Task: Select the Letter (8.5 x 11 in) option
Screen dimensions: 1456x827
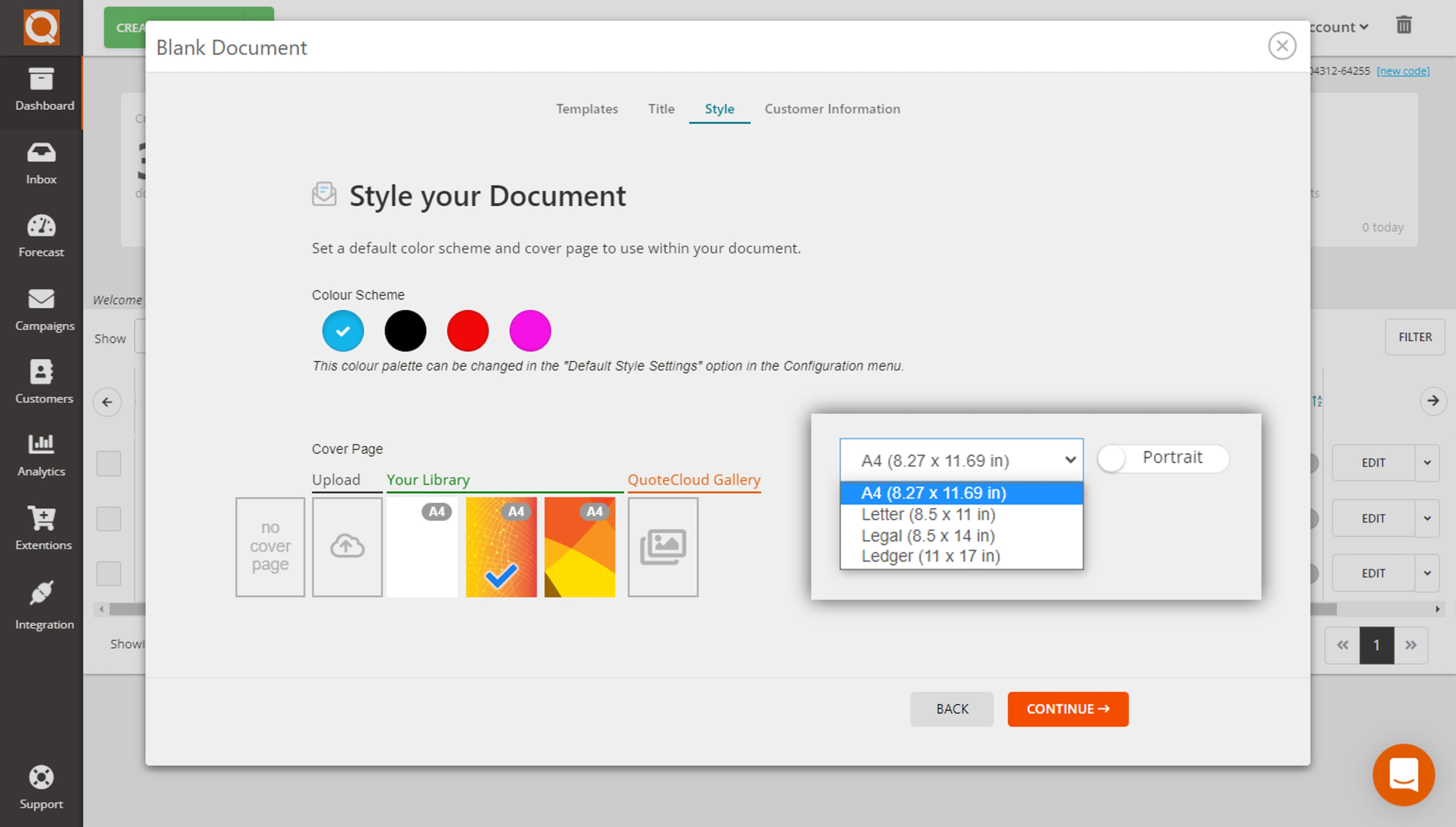Action: click(928, 514)
